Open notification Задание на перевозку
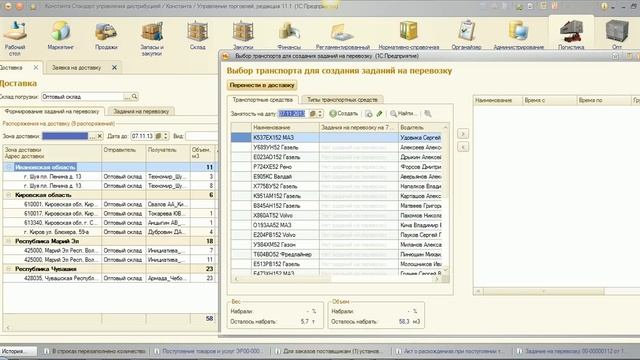The width and height of the screenshot is (640, 360). coord(571,351)
